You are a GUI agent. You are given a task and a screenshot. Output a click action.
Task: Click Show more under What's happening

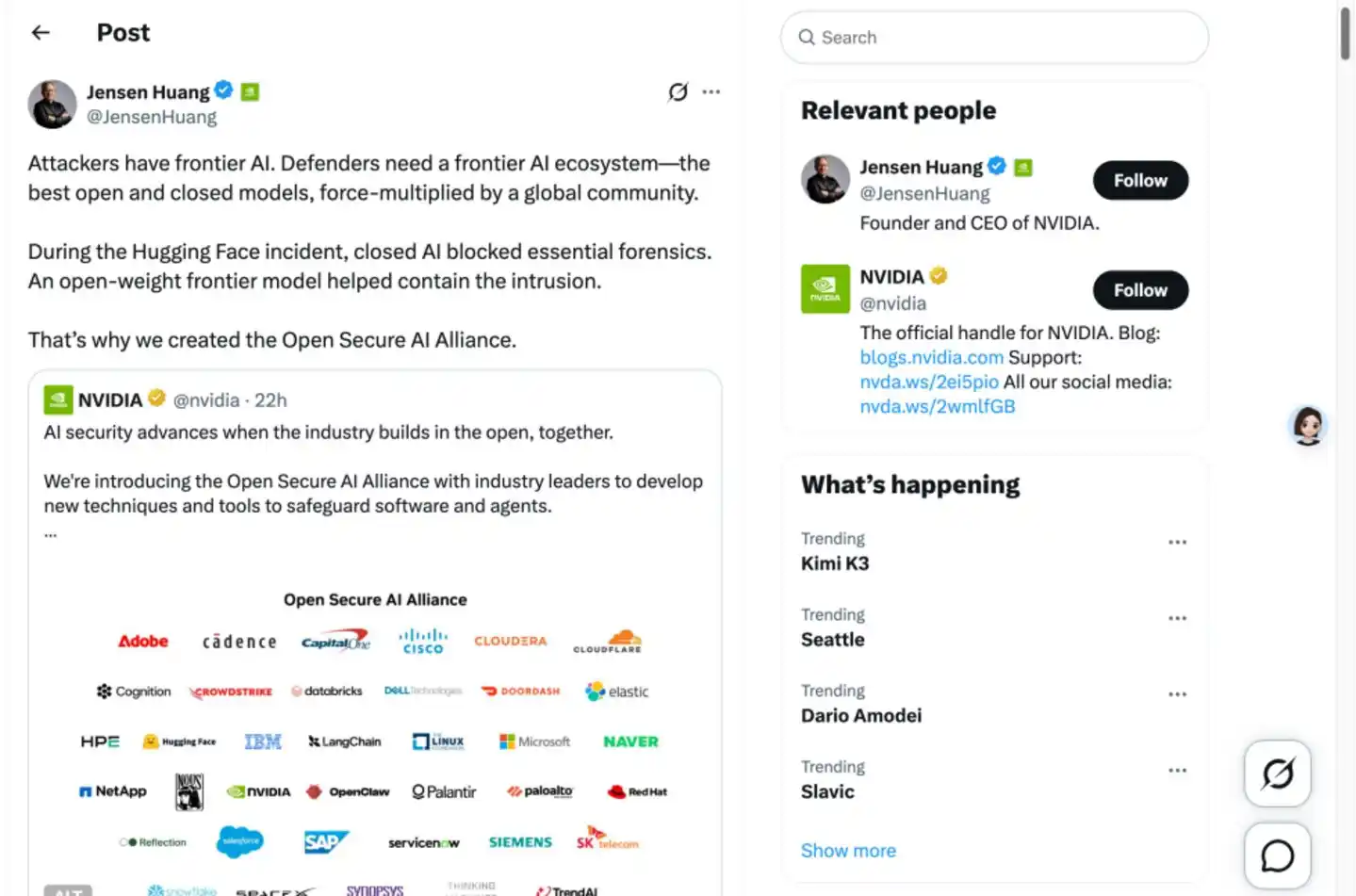click(x=848, y=850)
